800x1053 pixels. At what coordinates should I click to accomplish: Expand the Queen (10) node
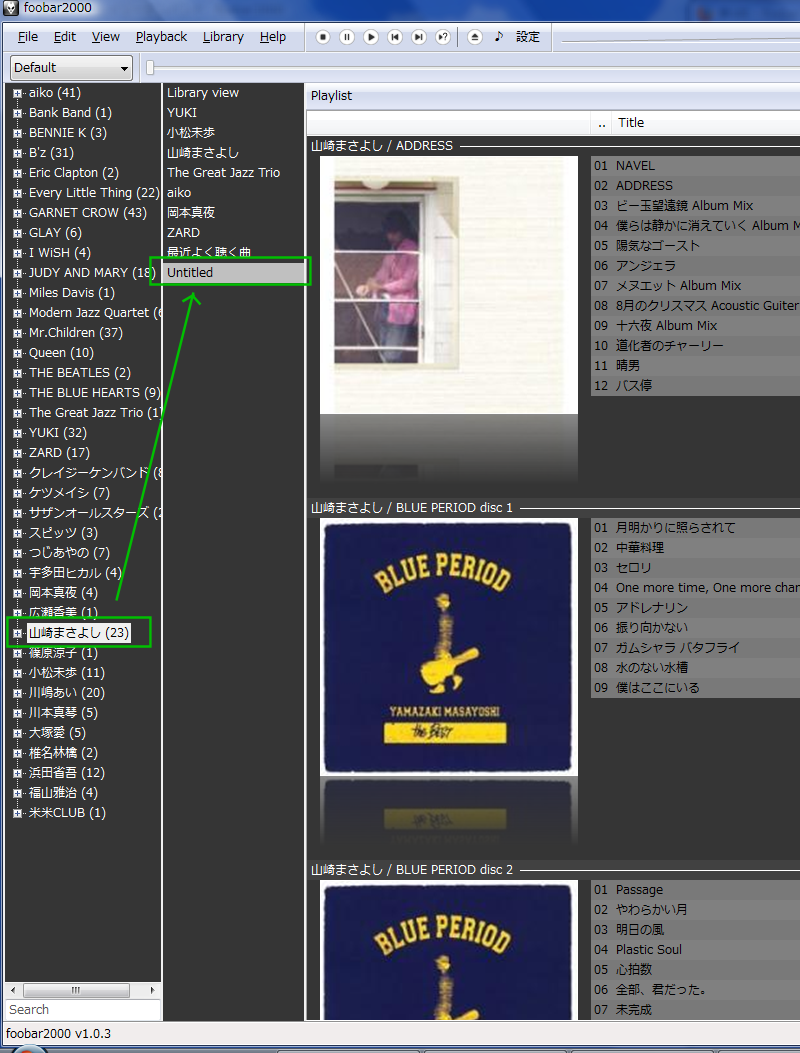coord(17,353)
